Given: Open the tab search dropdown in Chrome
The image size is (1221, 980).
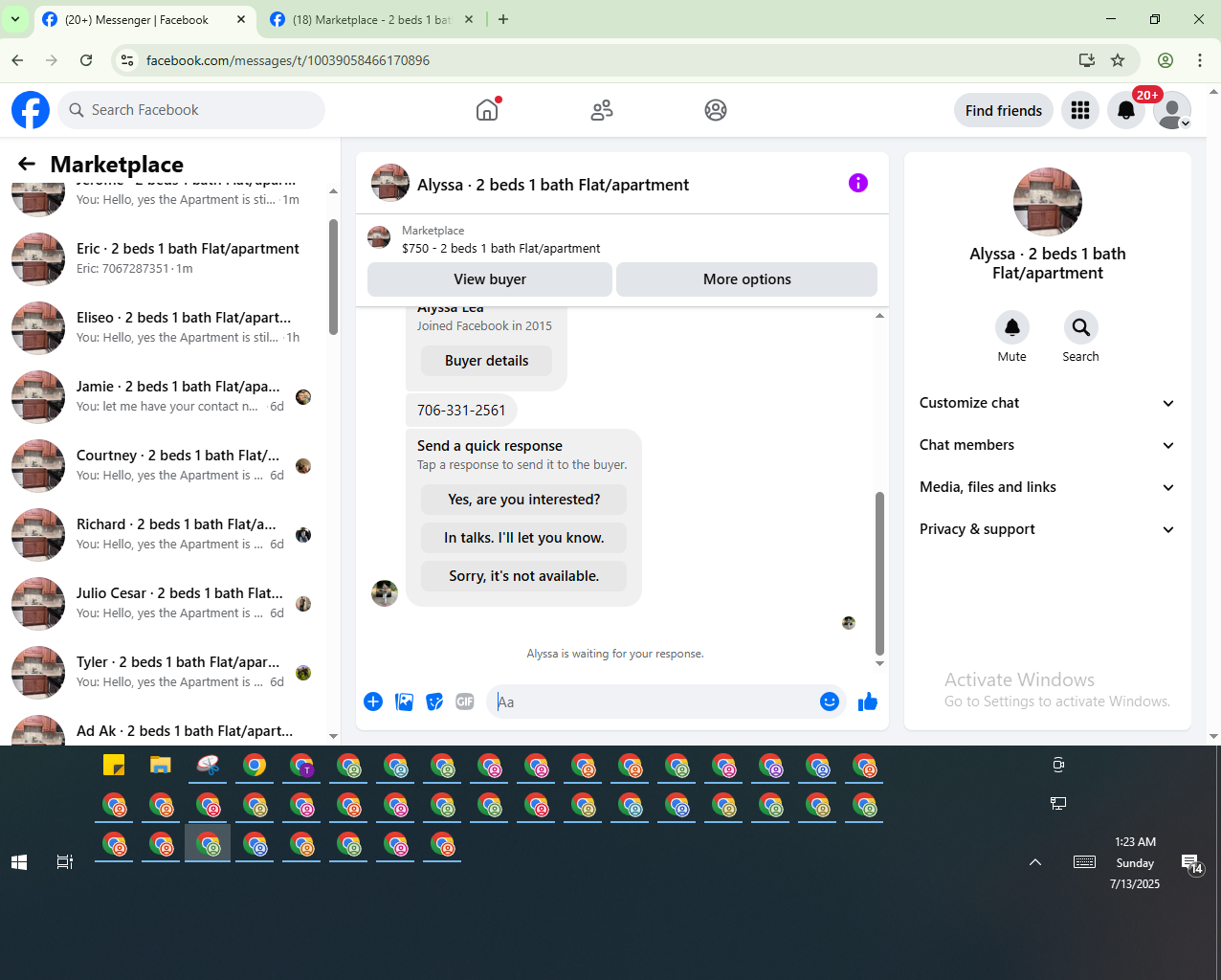Looking at the screenshot, I should [x=15, y=19].
